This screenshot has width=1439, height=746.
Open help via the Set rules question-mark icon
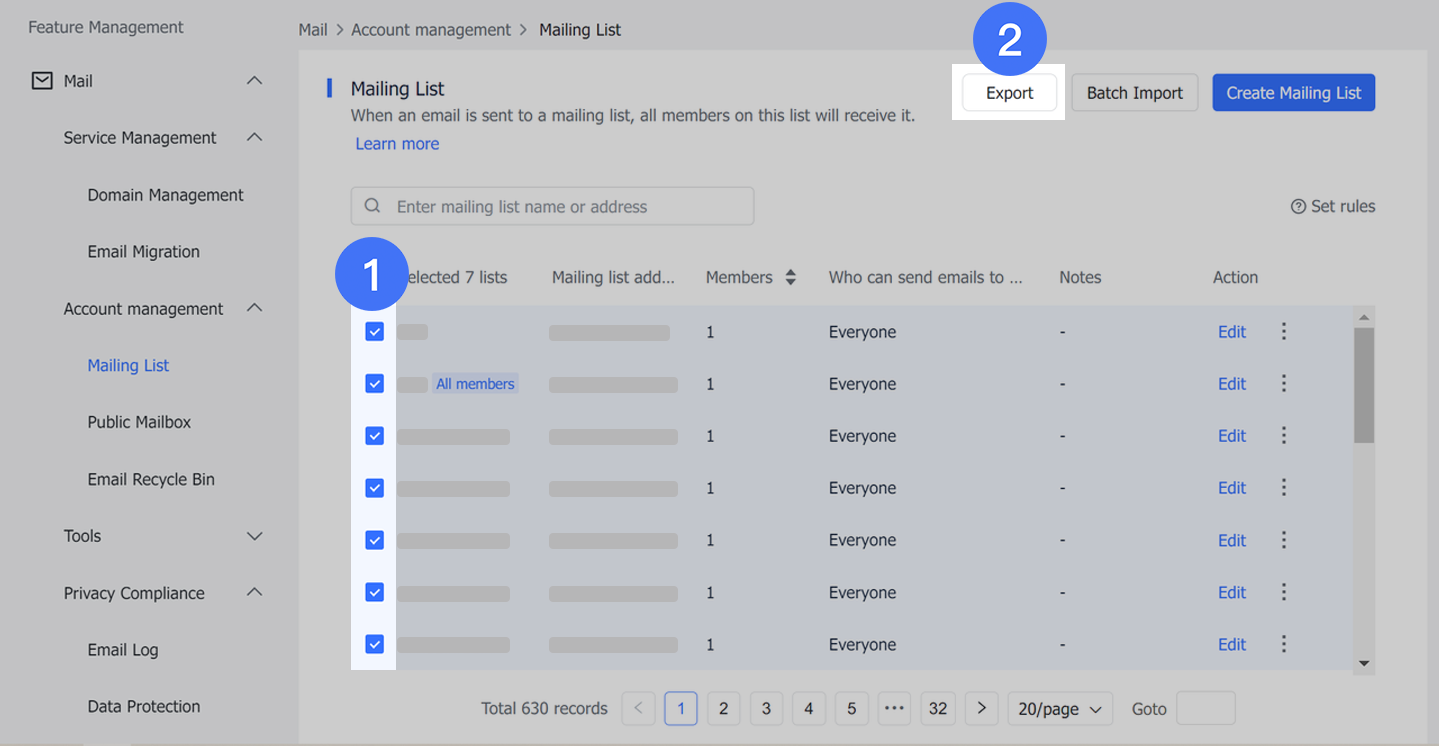tap(1297, 205)
